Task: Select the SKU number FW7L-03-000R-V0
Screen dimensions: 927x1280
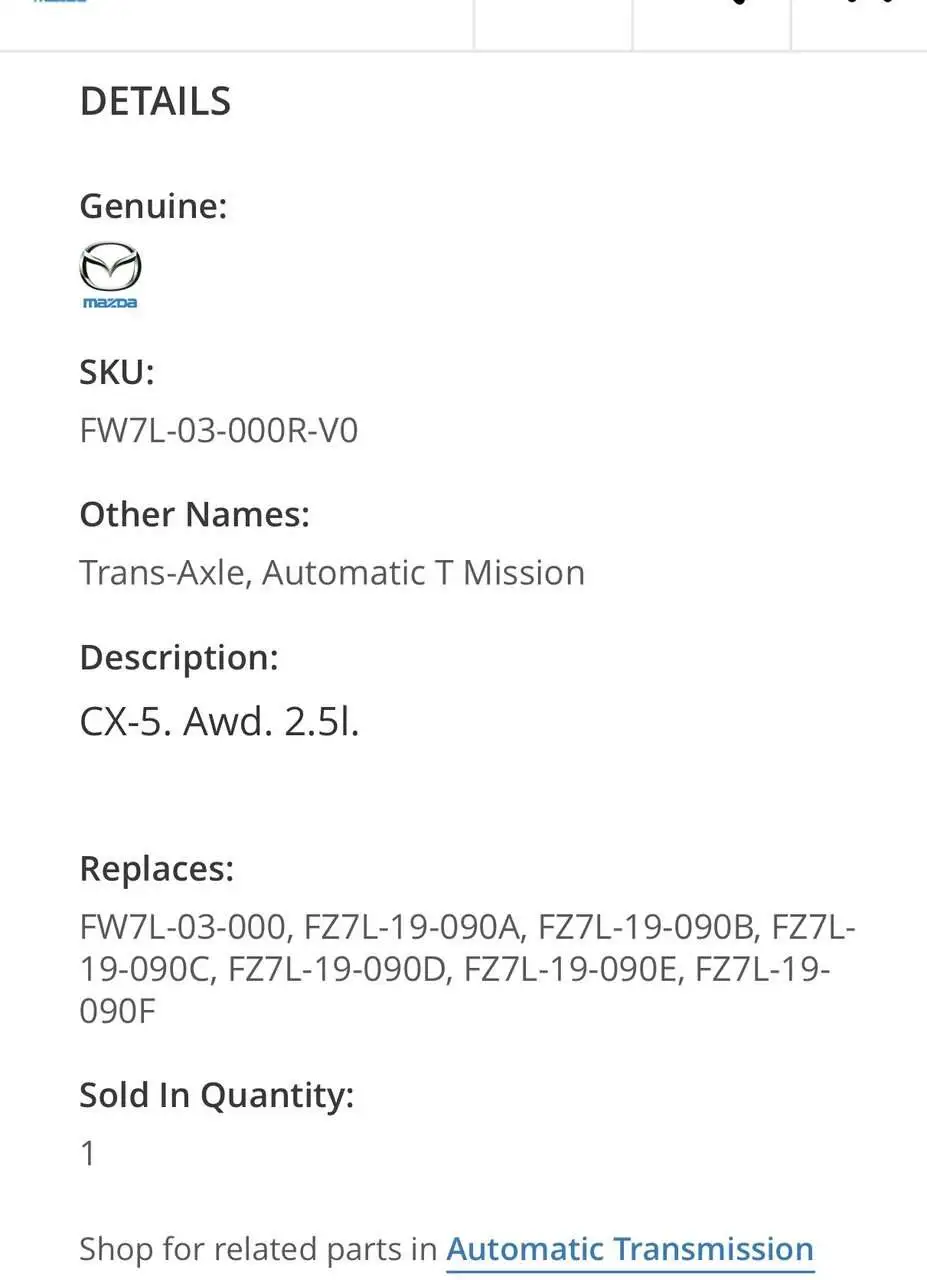Action: tap(218, 431)
